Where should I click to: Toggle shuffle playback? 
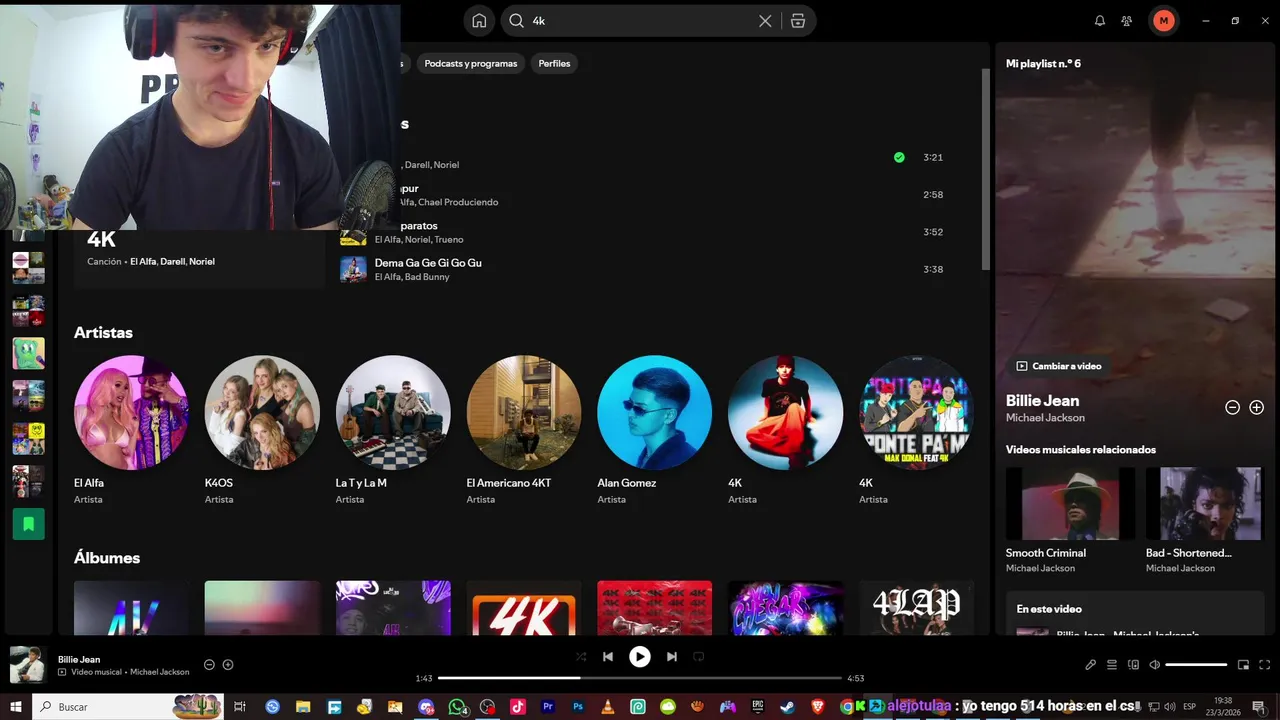pos(581,657)
